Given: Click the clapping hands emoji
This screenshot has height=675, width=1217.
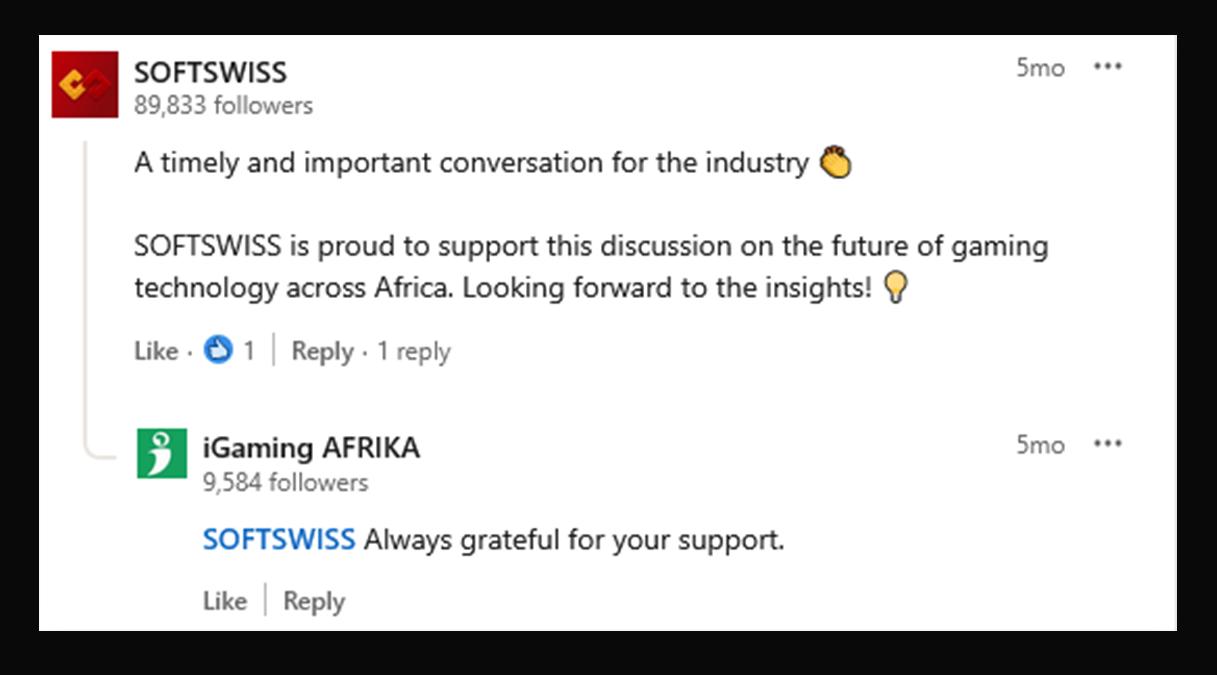Looking at the screenshot, I should (x=835, y=162).
